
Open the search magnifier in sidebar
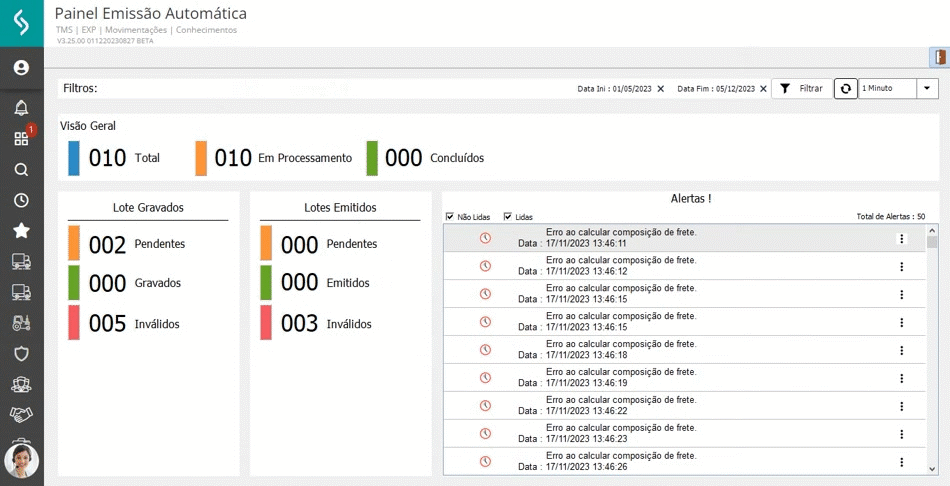click(21, 170)
